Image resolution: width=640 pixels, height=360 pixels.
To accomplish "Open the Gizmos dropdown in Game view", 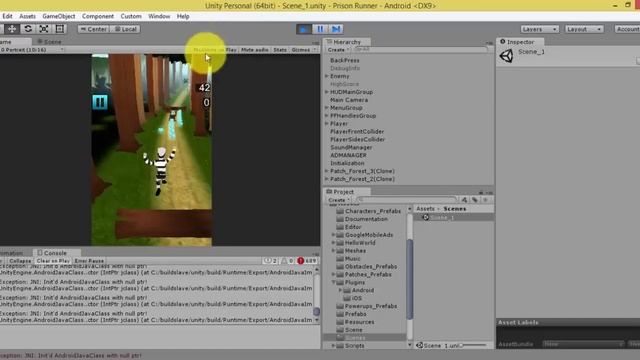I will click(303, 50).
